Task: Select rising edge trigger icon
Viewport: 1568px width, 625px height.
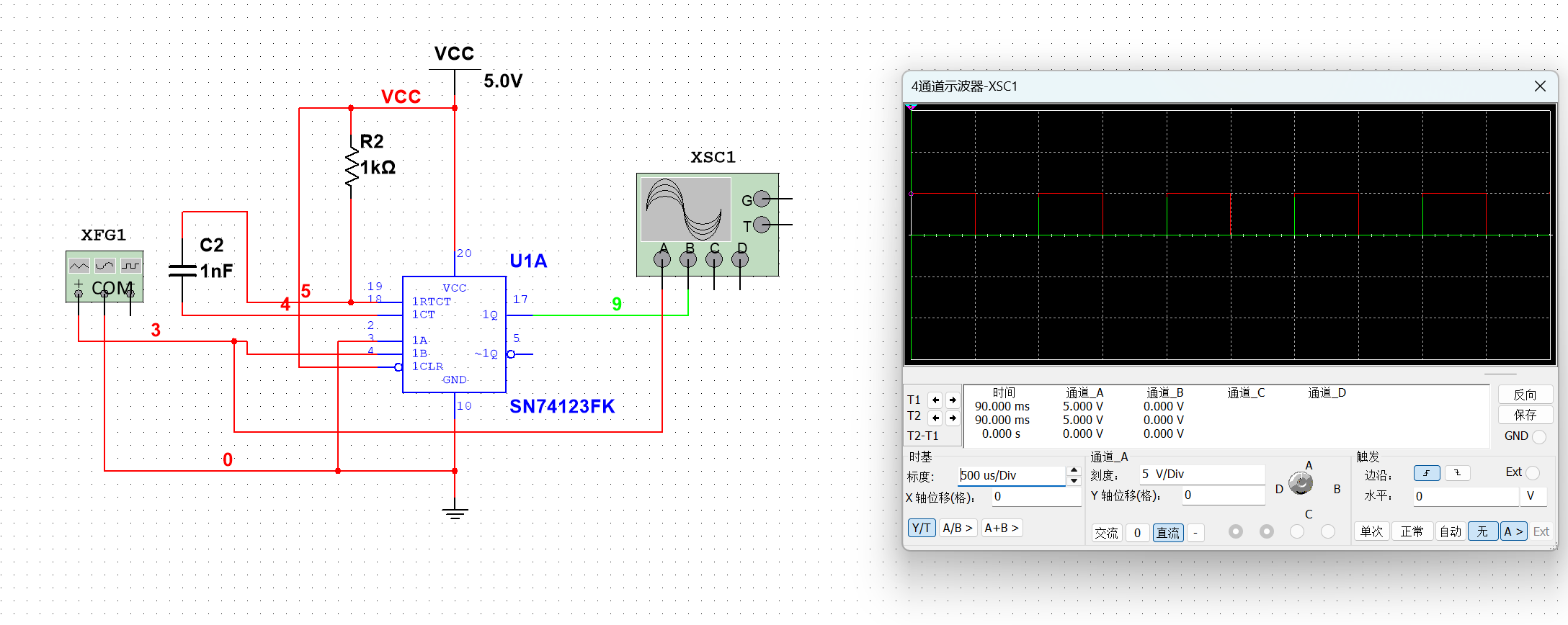Action: [x=1426, y=473]
